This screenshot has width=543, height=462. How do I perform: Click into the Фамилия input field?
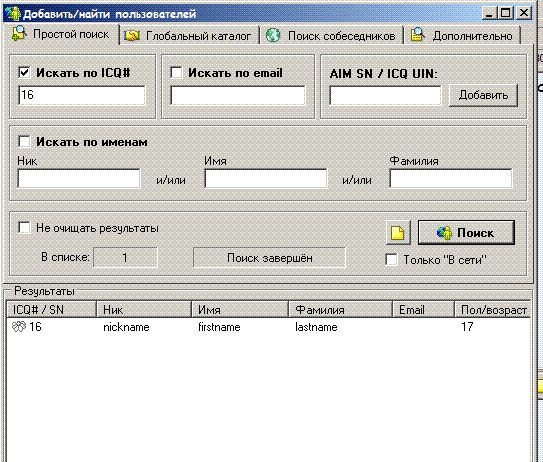tap(451, 178)
